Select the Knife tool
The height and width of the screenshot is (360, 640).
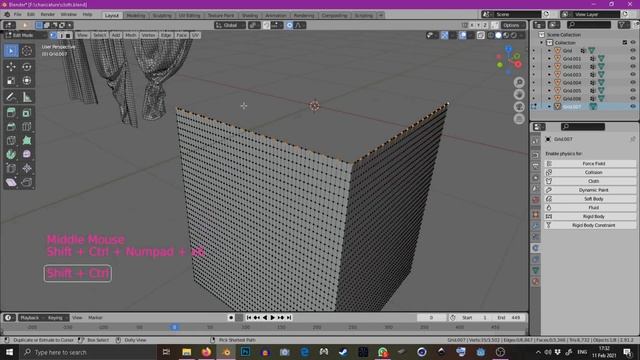pyautogui.click(x=11, y=140)
